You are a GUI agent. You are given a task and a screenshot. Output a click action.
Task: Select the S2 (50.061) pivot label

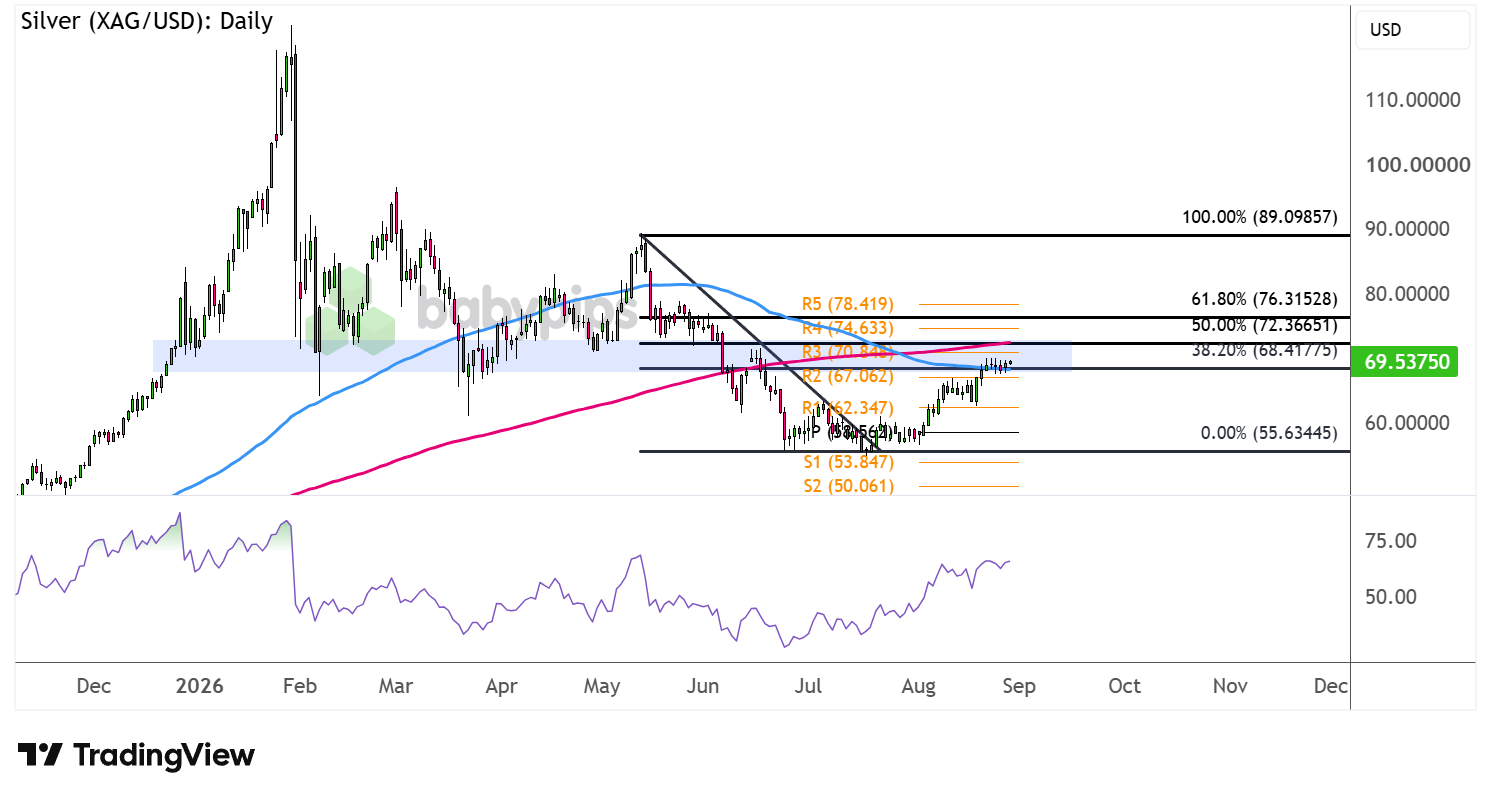(x=849, y=486)
